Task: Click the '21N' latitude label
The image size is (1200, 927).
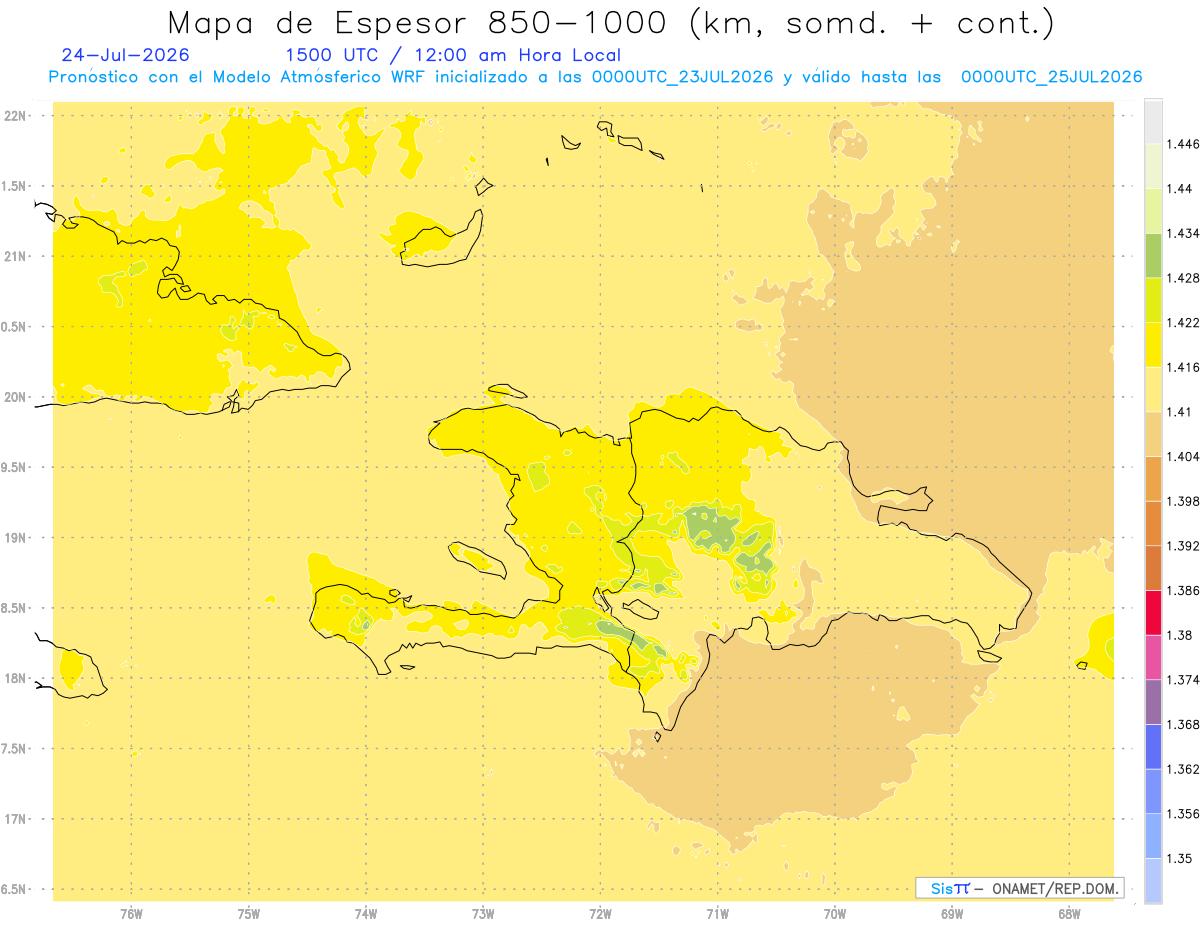Action: pos(17,257)
